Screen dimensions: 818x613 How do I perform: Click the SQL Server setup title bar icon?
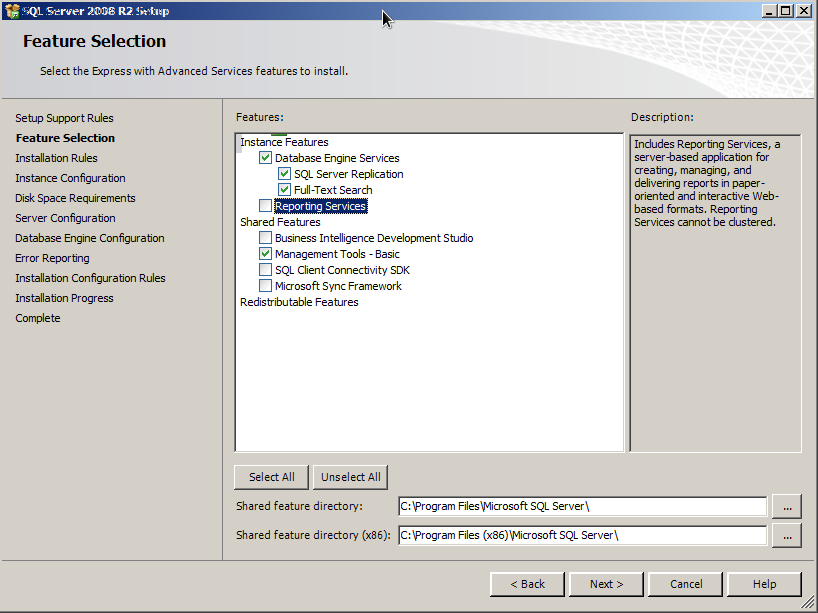pyautogui.click(x=12, y=11)
